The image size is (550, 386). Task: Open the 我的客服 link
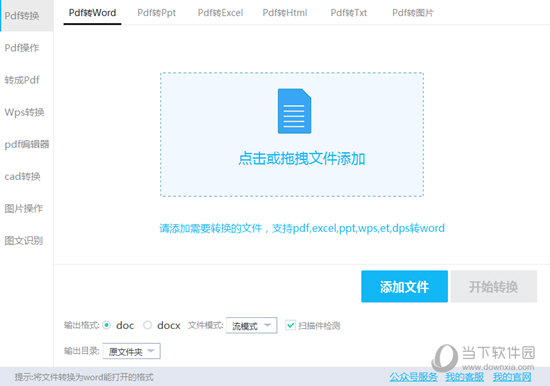(464, 377)
